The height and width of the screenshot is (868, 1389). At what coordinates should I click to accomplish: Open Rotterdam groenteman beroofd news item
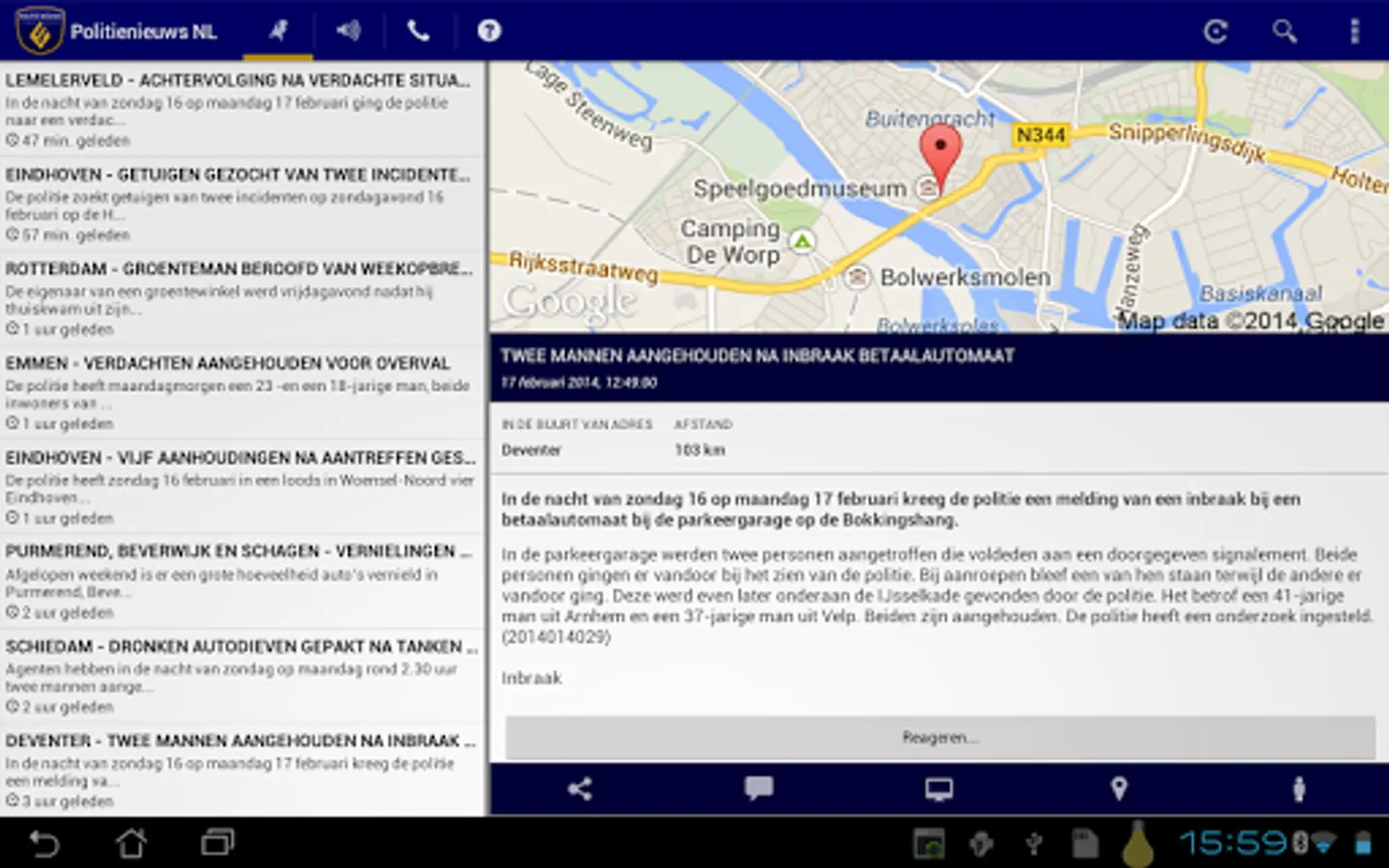pos(241,298)
